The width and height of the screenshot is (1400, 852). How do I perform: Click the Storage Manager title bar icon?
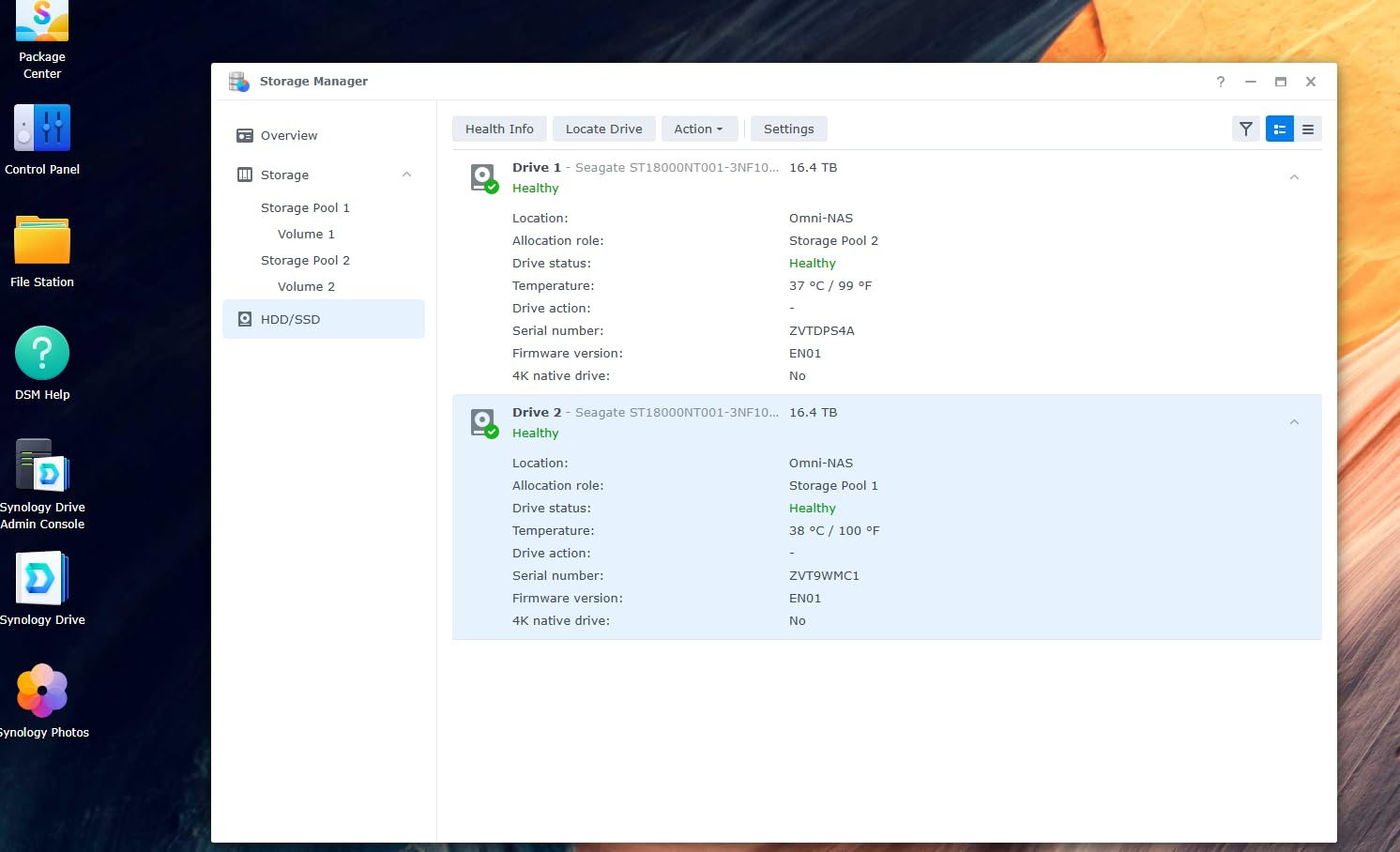click(239, 82)
